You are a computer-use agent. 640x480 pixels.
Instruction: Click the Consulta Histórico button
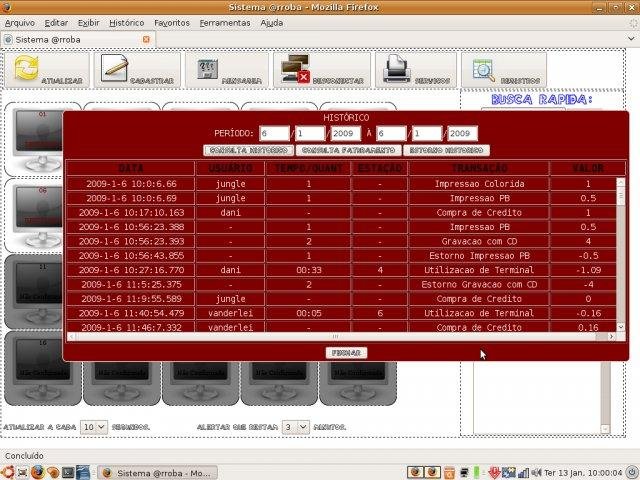coord(249,150)
